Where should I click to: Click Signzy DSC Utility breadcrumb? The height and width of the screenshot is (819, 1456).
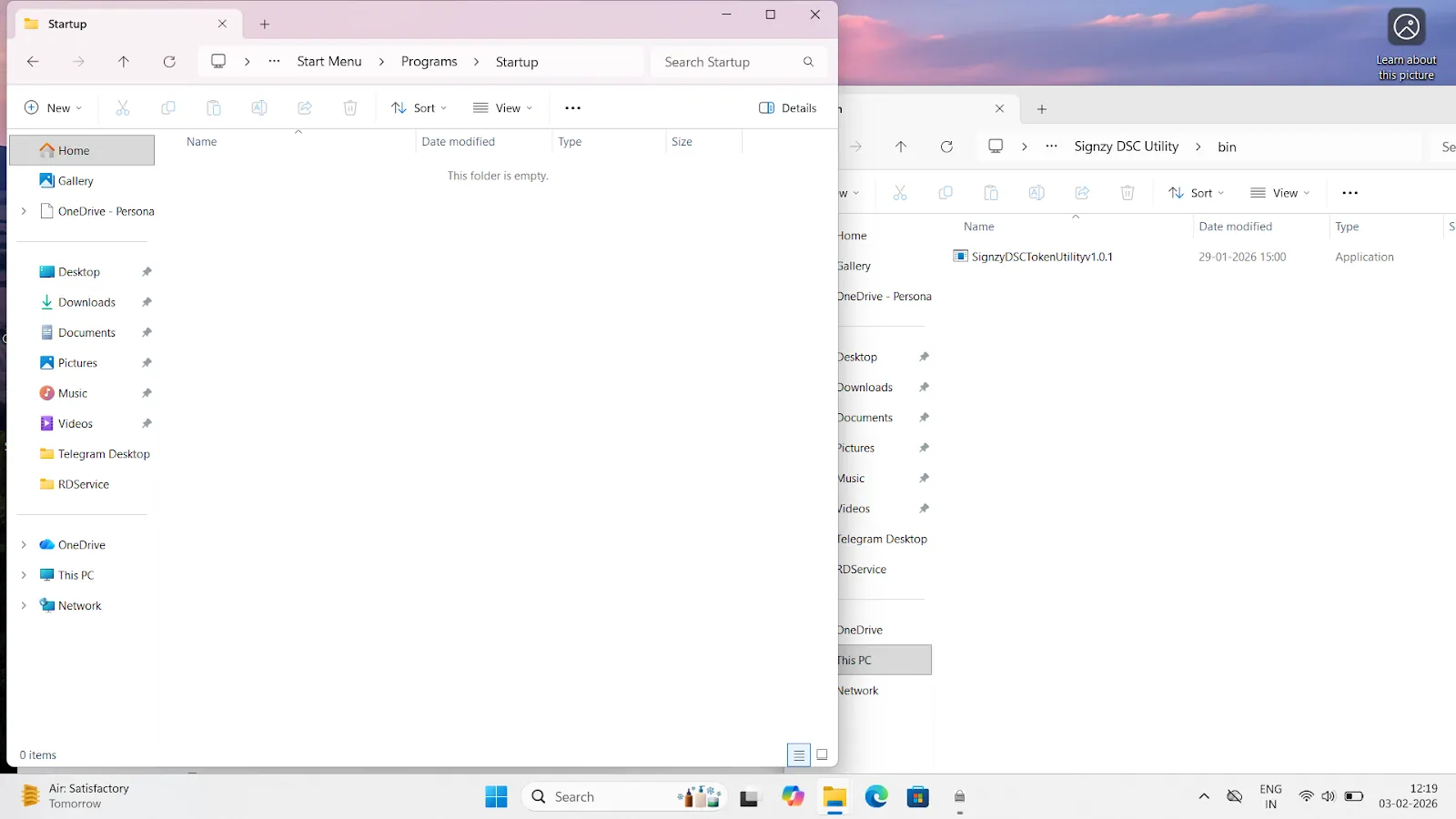coord(1127,147)
